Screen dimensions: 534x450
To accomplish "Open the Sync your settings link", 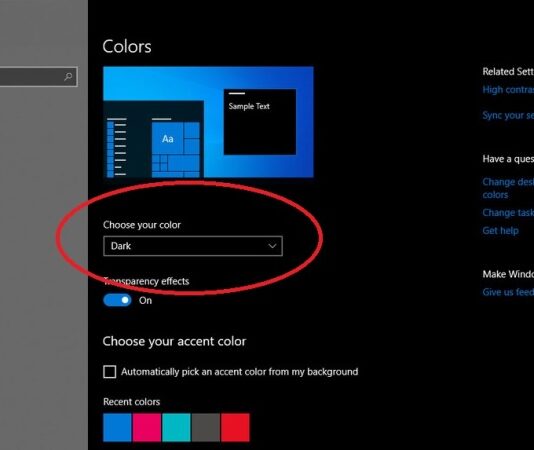I will [x=508, y=115].
